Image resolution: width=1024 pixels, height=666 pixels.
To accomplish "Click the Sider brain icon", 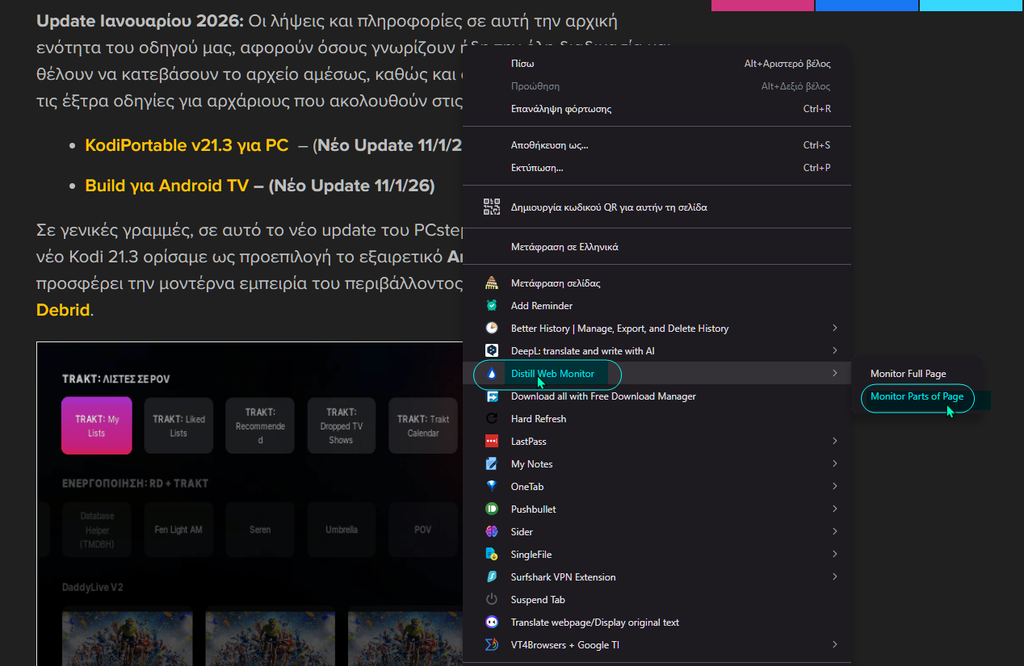I will (x=492, y=531).
